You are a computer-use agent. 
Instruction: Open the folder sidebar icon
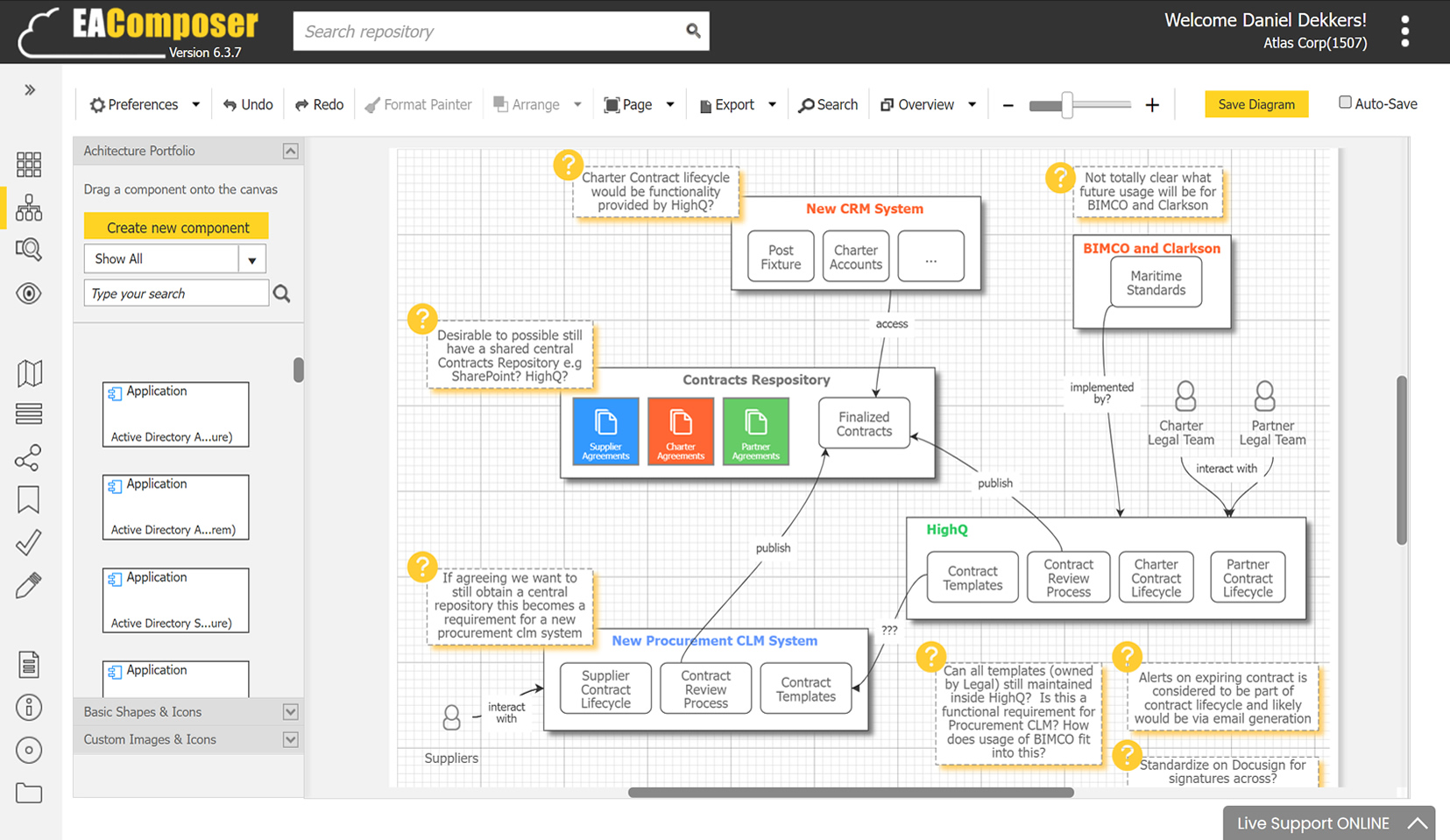29,793
